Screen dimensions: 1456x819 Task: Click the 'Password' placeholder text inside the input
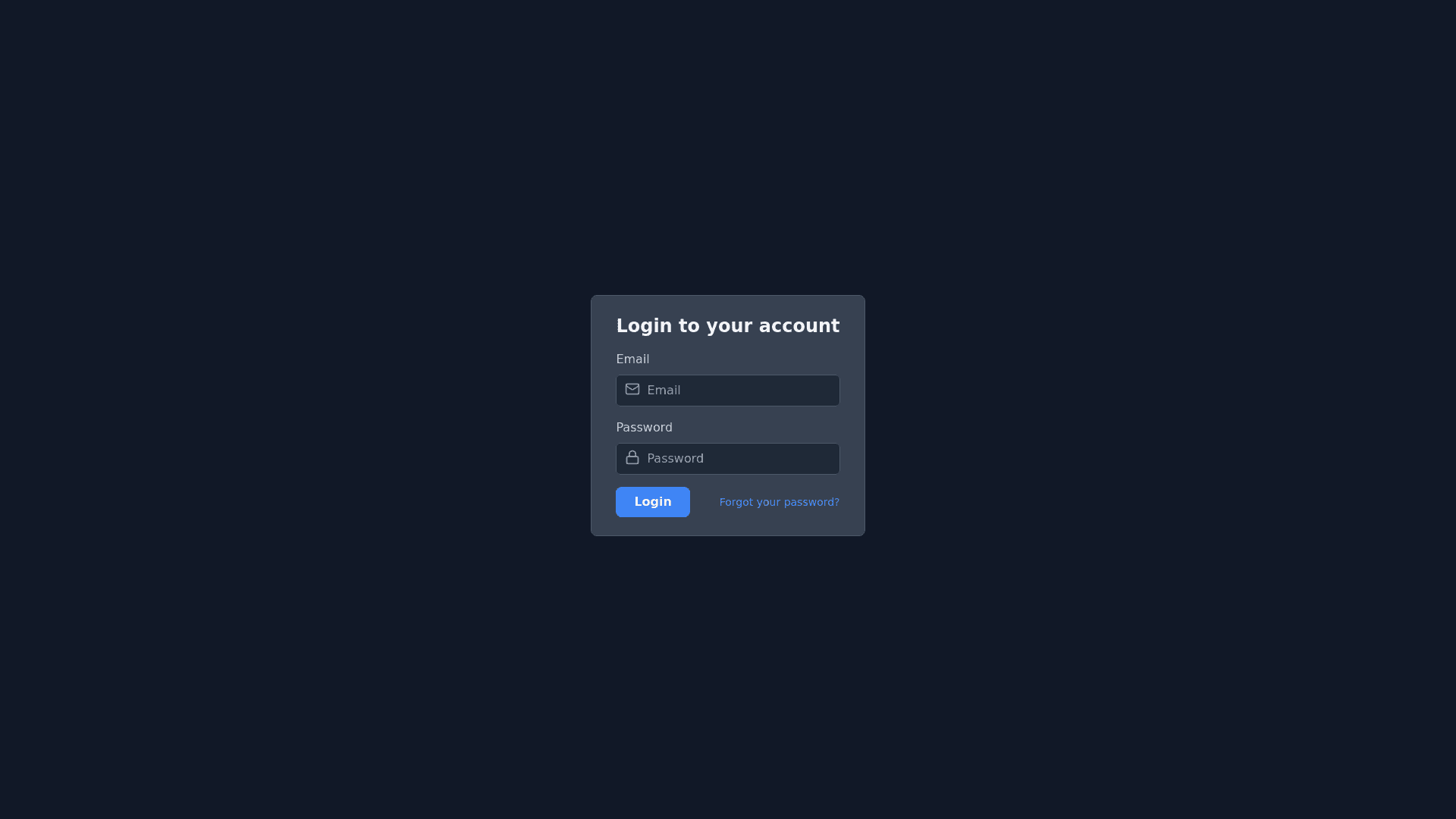pyautogui.click(x=675, y=459)
